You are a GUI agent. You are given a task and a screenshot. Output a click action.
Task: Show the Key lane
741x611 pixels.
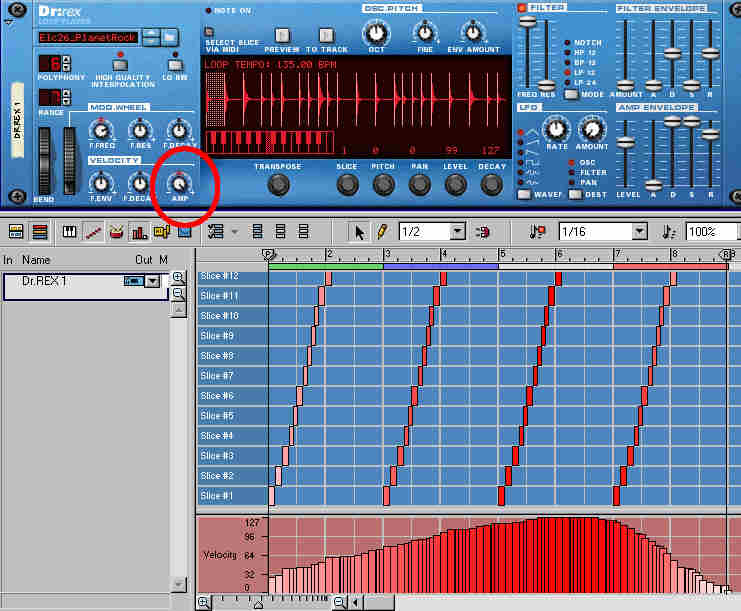click(69, 232)
